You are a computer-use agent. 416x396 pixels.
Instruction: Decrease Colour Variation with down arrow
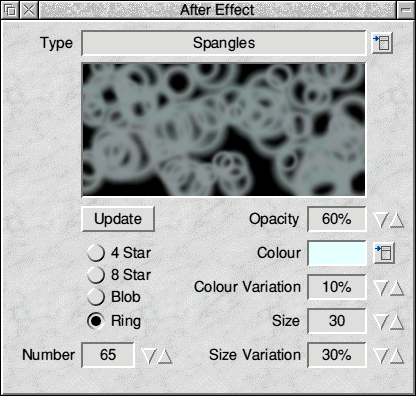[x=380, y=288]
